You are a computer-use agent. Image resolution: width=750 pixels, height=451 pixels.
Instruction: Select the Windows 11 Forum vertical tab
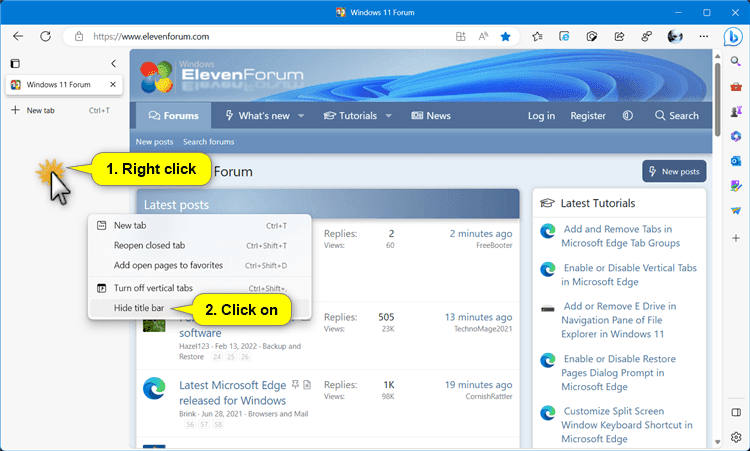click(64, 85)
